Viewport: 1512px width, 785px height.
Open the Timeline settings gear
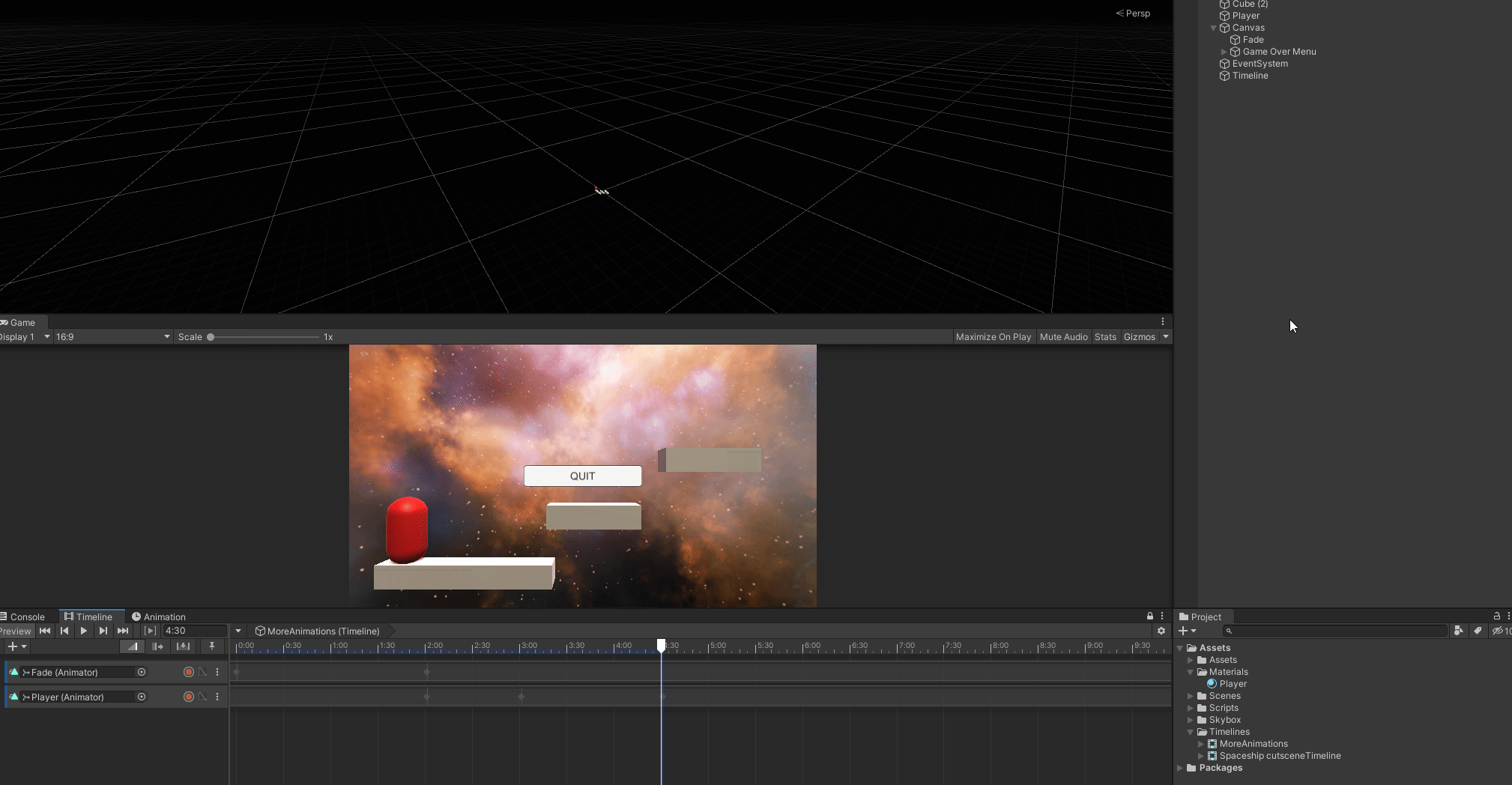(1161, 631)
